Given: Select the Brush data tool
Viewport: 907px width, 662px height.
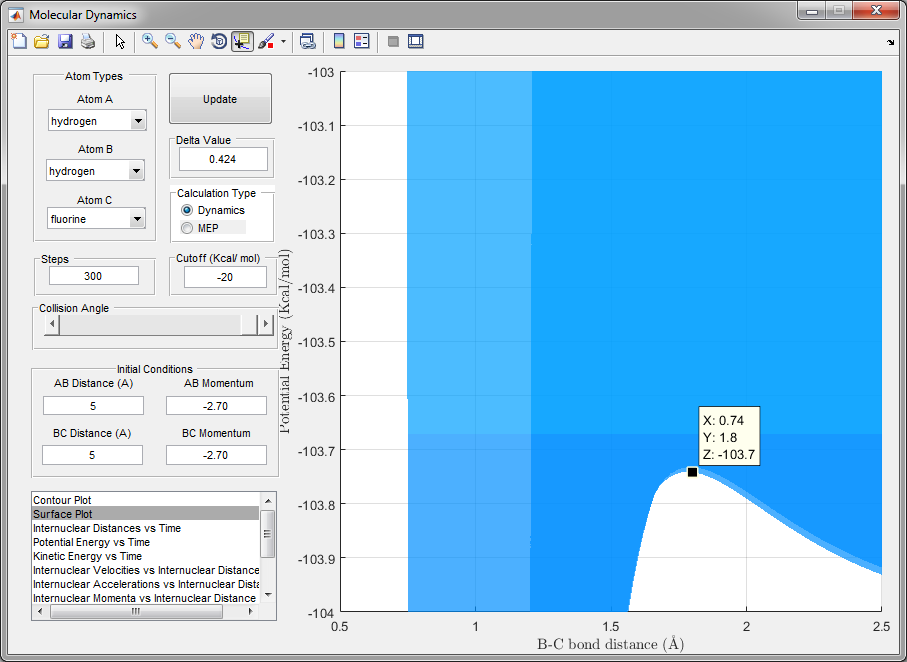Looking at the screenshot, I should [x=266, y=41].
